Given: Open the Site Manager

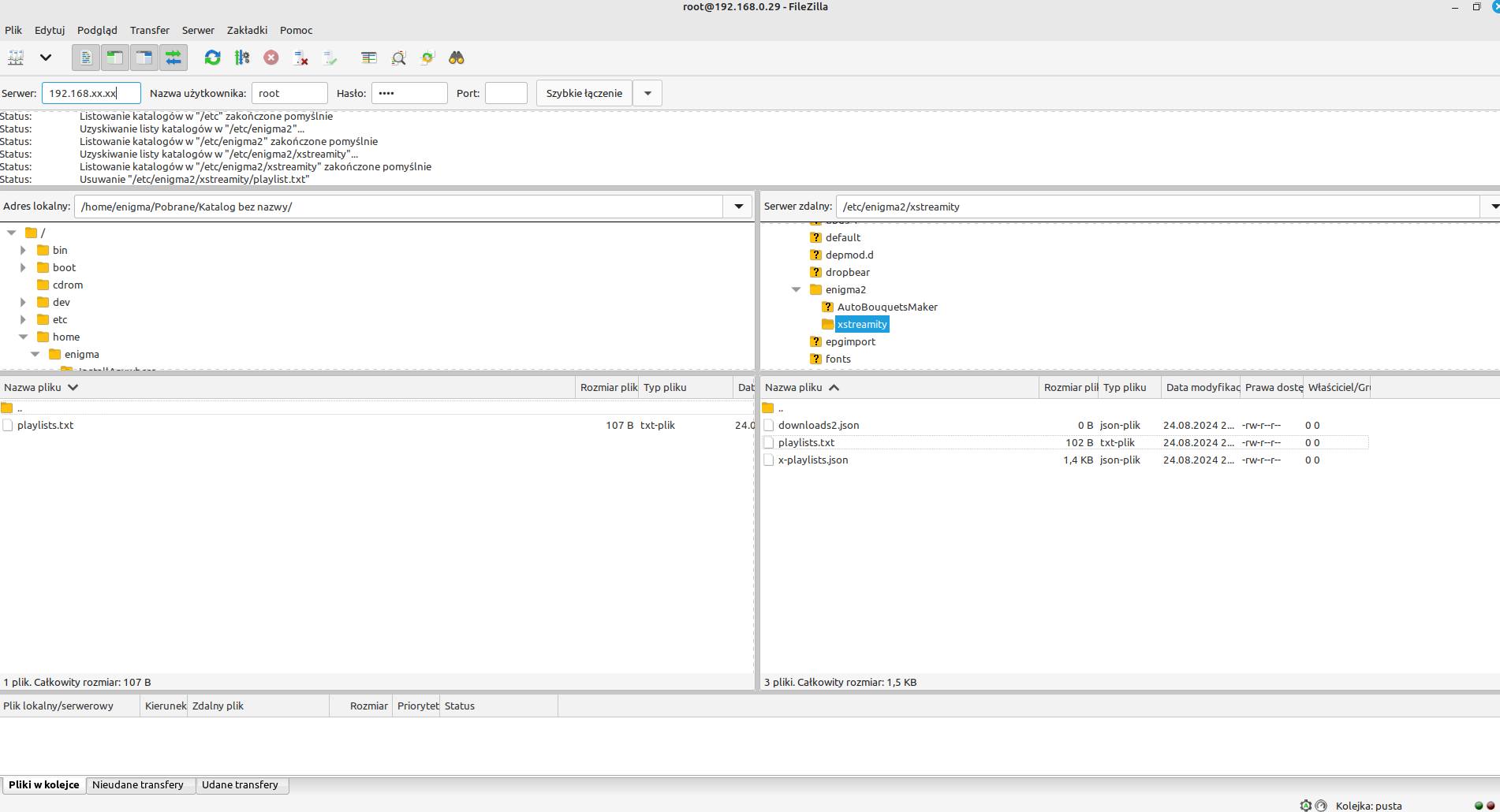Looking at the screenshot, I should pyautogui.click(x=15, y=58).
